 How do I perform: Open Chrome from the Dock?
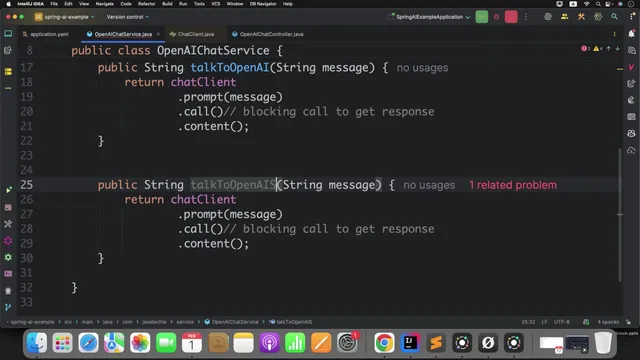pos(384,342)
